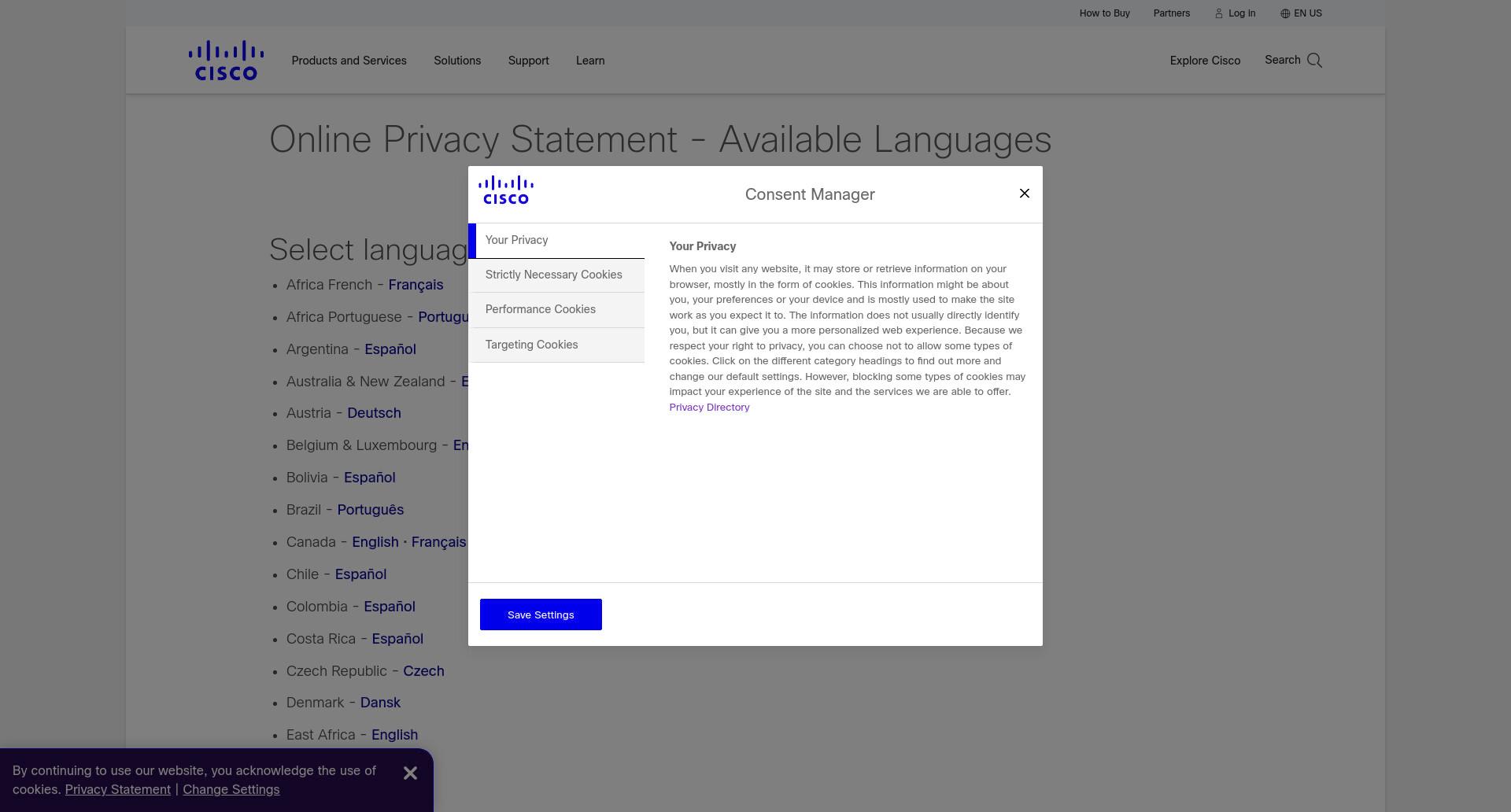The image size is (1511, 812).
Task: Open Chile Español link
Action: [x=360, y=574]
